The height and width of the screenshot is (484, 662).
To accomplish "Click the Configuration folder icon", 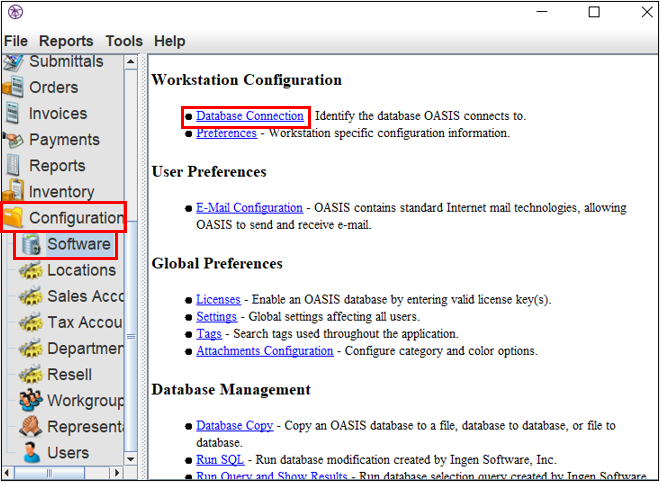I will click(x=13, y=217).
